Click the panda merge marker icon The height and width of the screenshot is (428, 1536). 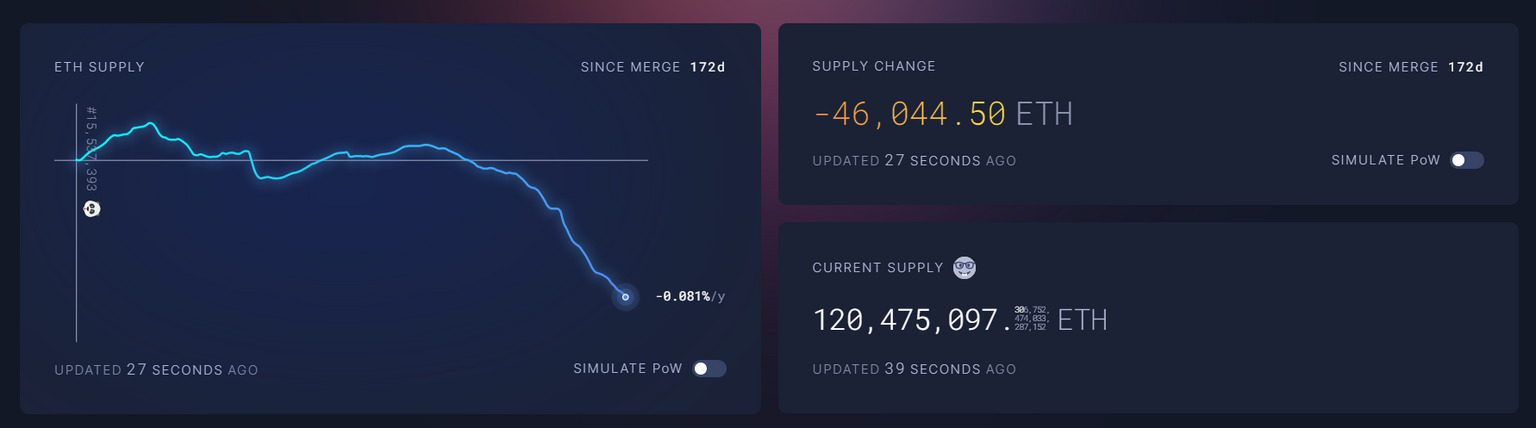tap(92, 208)
